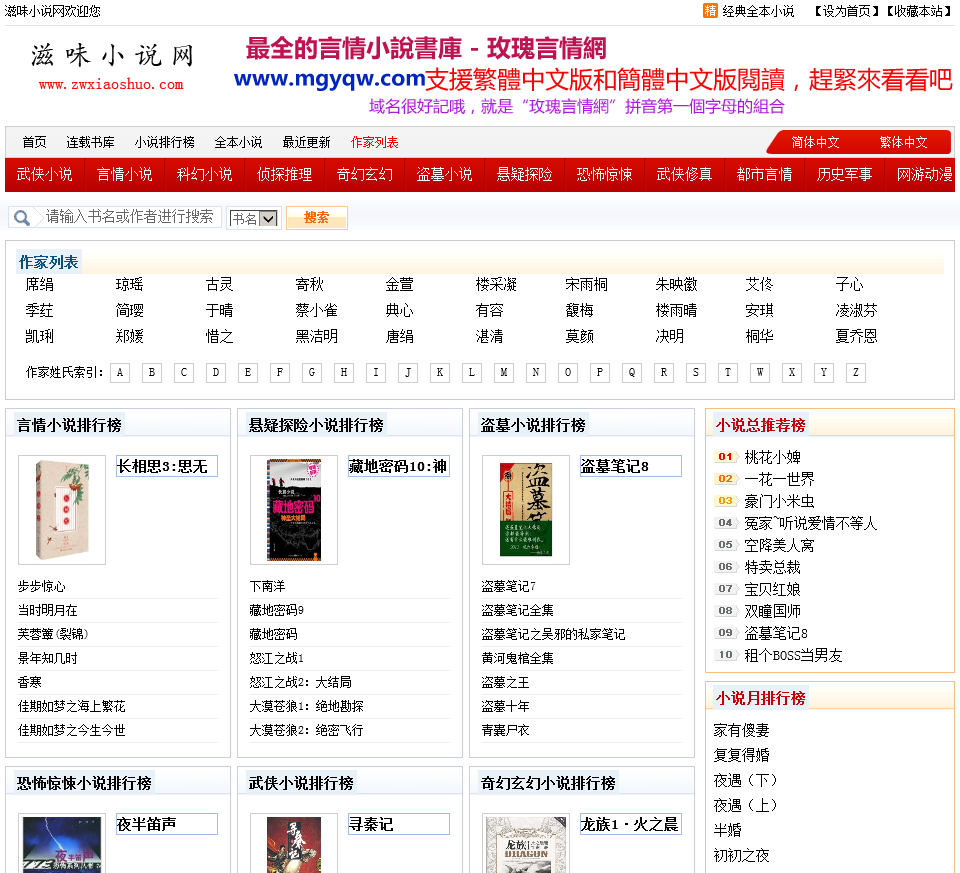Image resolution: width=960 pixels, height=873 pixels.
Task: Click the search magnifier icon
Action: click(x=22, y=218)
